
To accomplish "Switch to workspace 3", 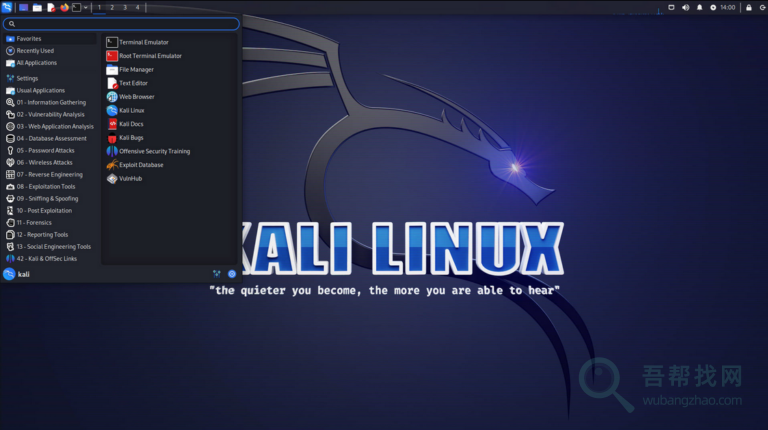I will pos(124,7).
